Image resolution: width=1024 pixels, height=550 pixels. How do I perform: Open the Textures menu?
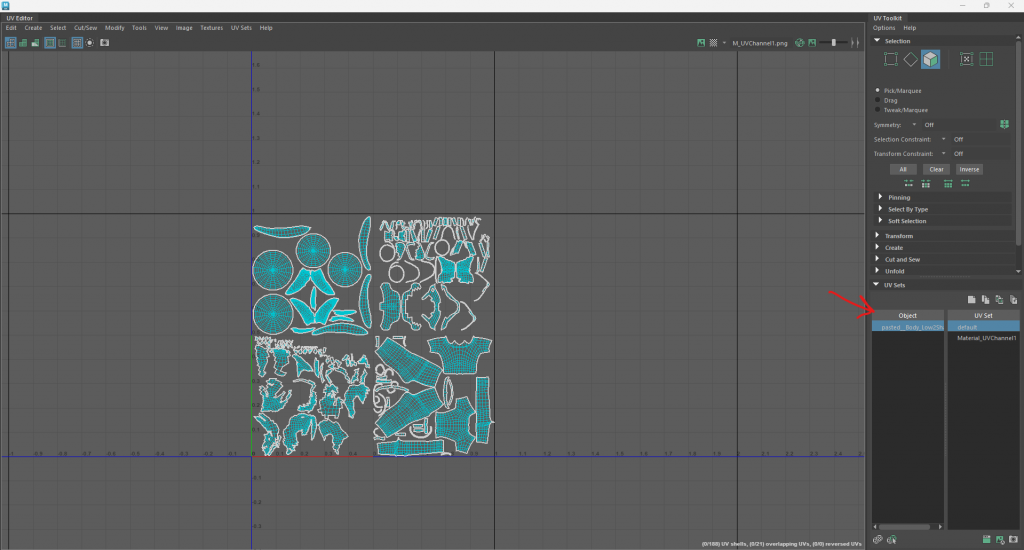pyautogui.click(x=212, y=28)
